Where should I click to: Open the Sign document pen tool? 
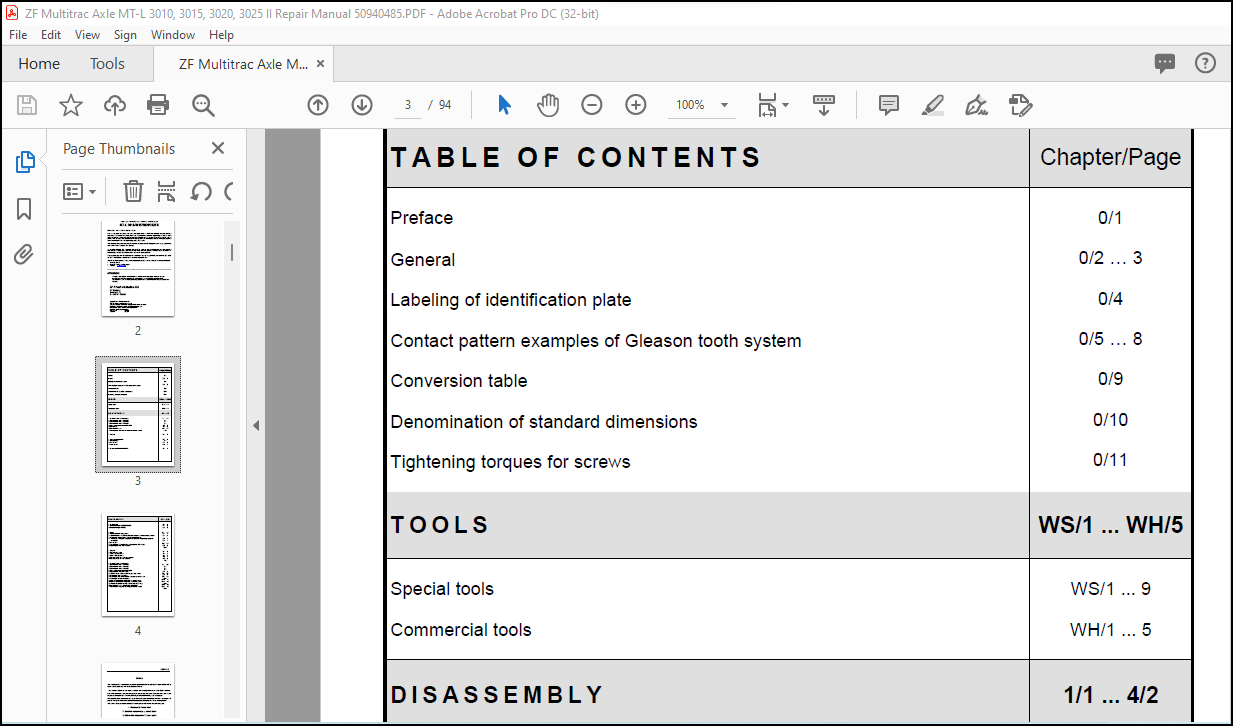click(977, 105)
